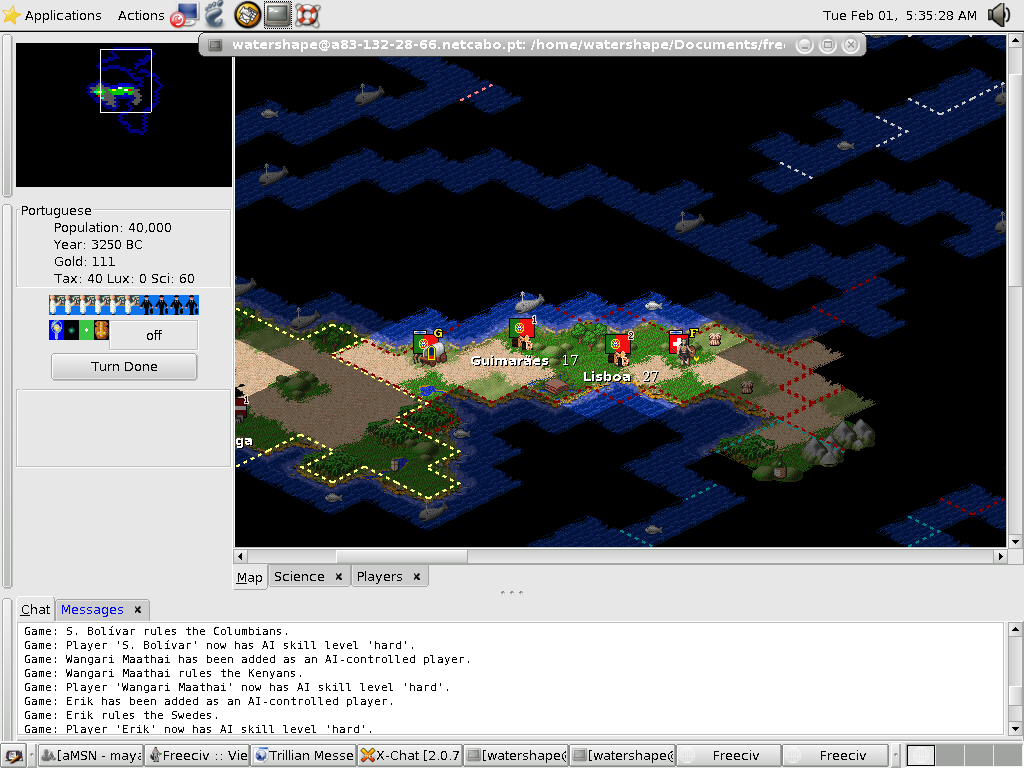Select the settlers wagon unit with G flag
Viewport: 1024px width, 768px height.
pos(428,347)
